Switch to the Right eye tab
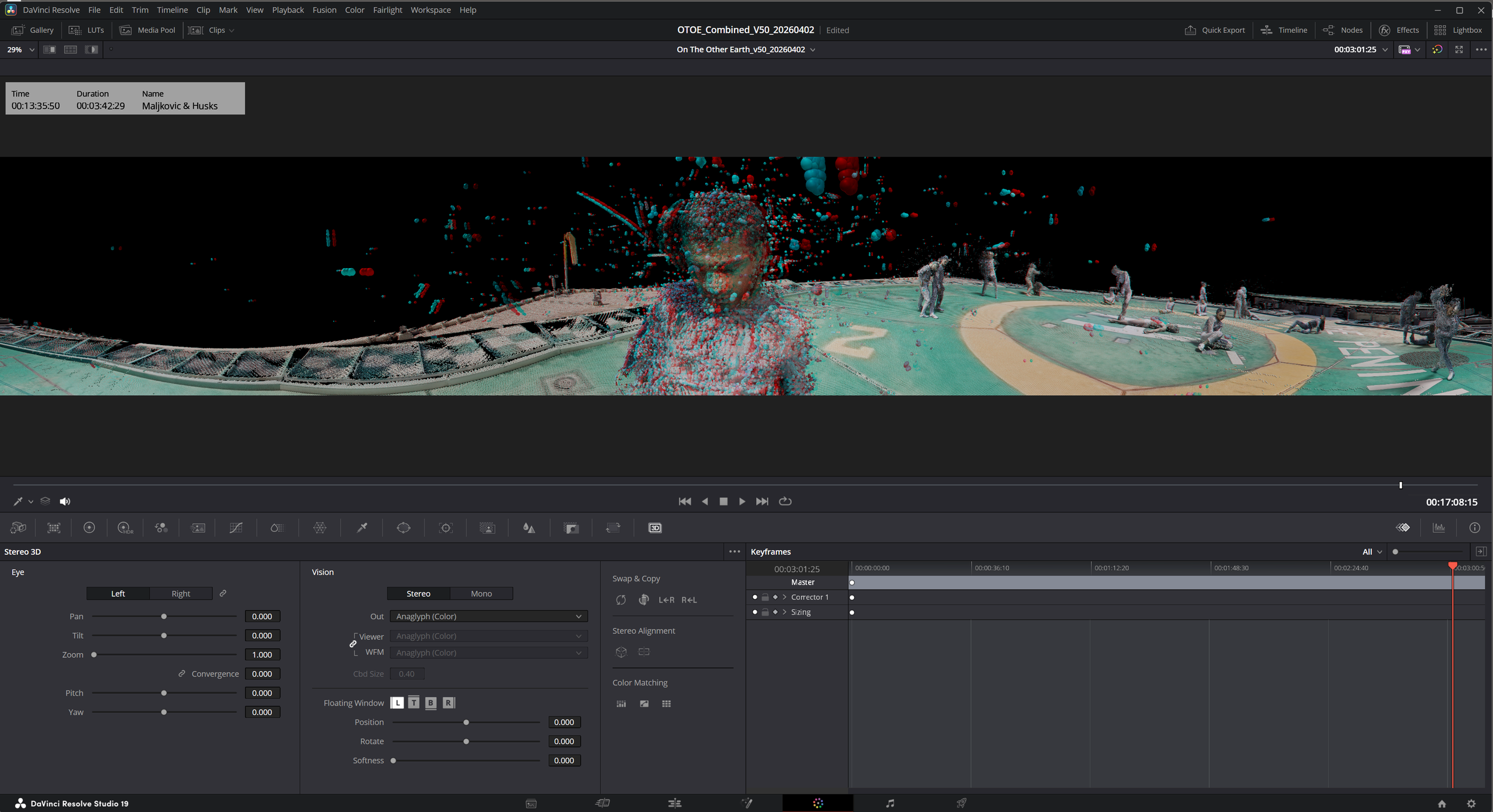This screenshot has width=1493, height=812. pos(181,593)
